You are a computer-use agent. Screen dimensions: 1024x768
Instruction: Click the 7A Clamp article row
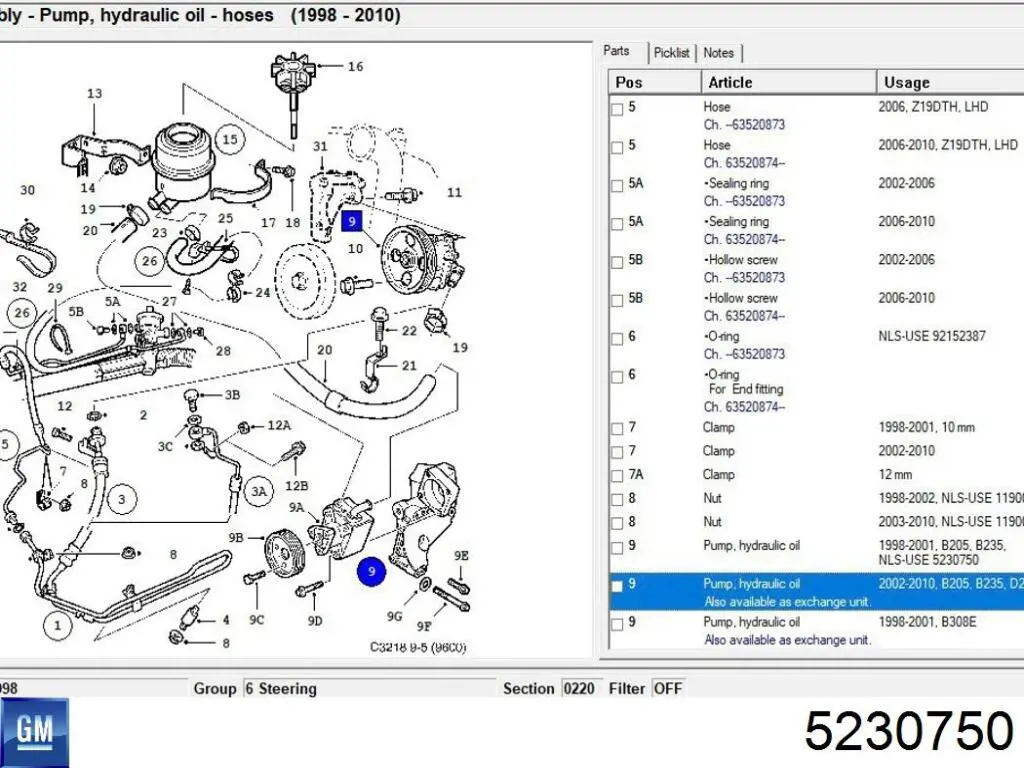(816, 475)
